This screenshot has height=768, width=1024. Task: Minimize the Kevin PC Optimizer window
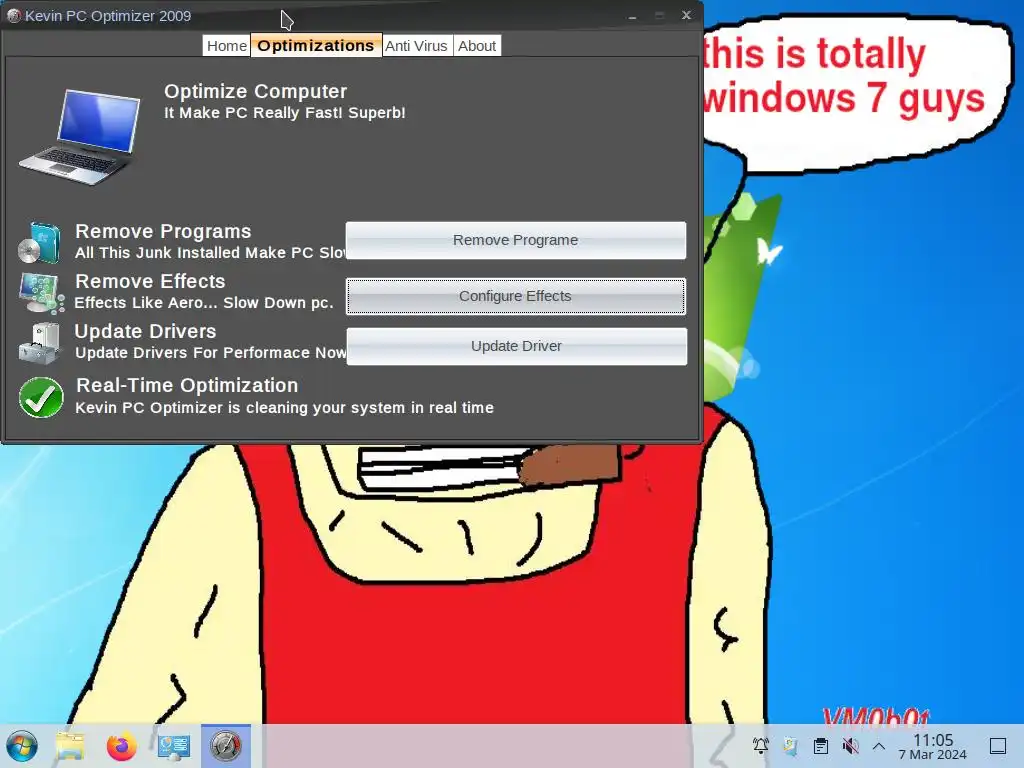tap(632, 16)
